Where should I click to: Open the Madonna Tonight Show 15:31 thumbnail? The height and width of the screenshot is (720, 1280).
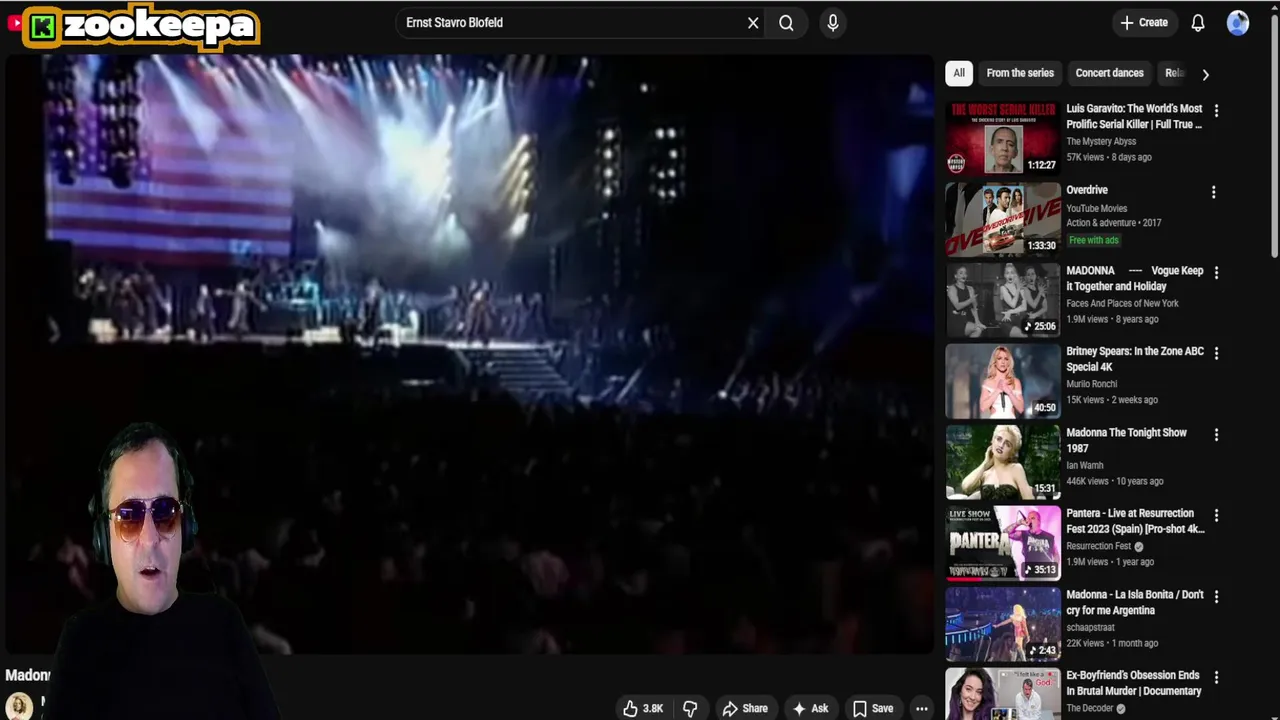(1003, 462)
